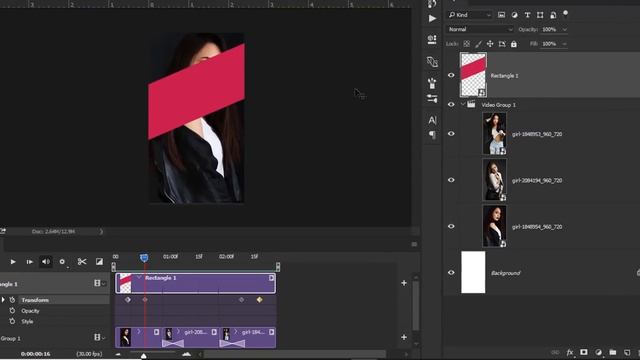Lock layer position
This screenshot has height=360, width=640.
coord(490,44)
